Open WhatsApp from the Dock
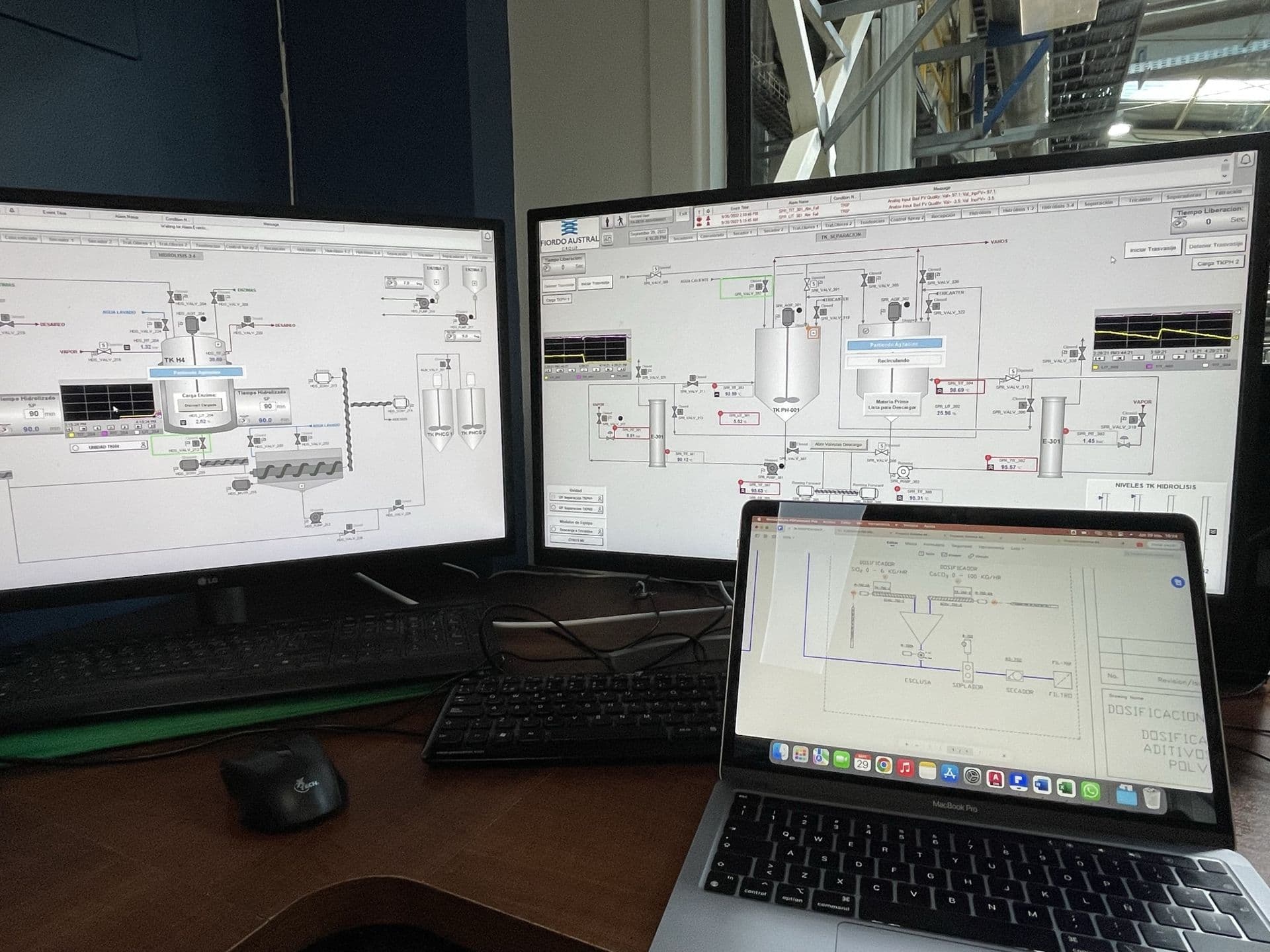 [1091, 791]
